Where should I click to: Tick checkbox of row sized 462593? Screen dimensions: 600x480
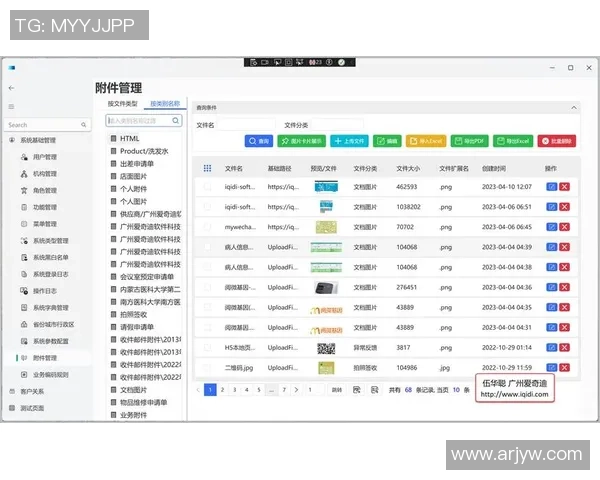pos(207,187)
